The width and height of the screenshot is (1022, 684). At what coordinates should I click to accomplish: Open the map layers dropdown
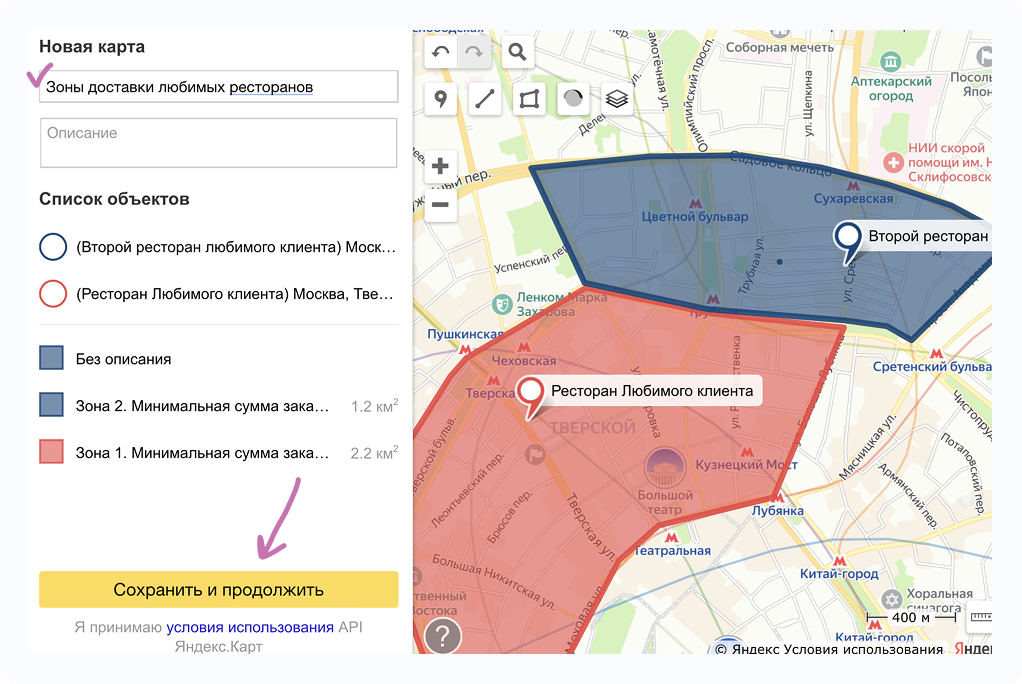tap(617, 99)
